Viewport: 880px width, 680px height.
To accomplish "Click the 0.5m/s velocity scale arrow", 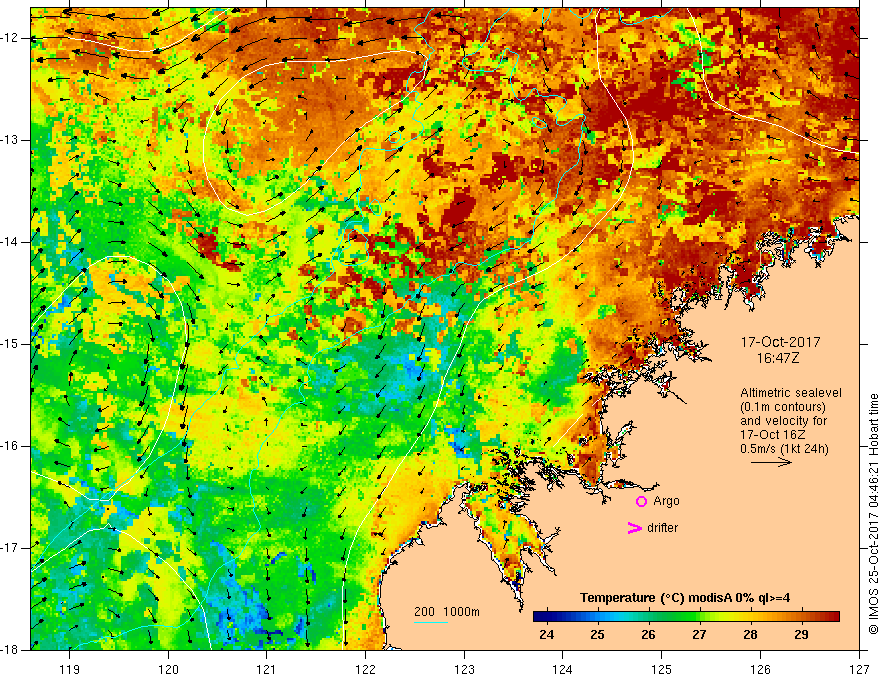I will click(772, 463).
